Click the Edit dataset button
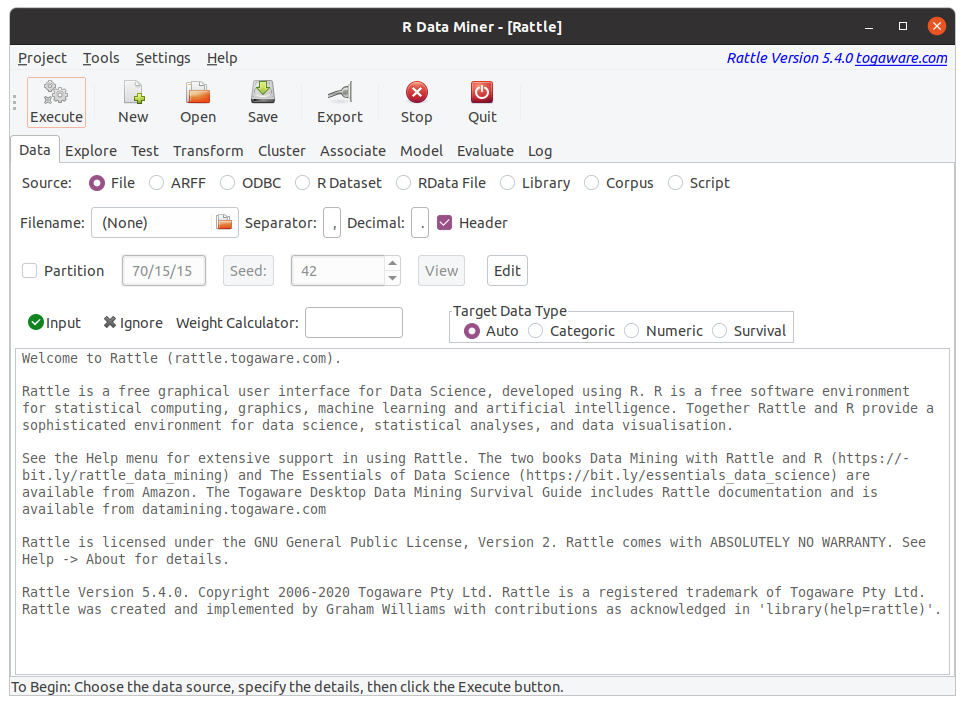Viewport: 965px width, 705px height. click(507, 271)
